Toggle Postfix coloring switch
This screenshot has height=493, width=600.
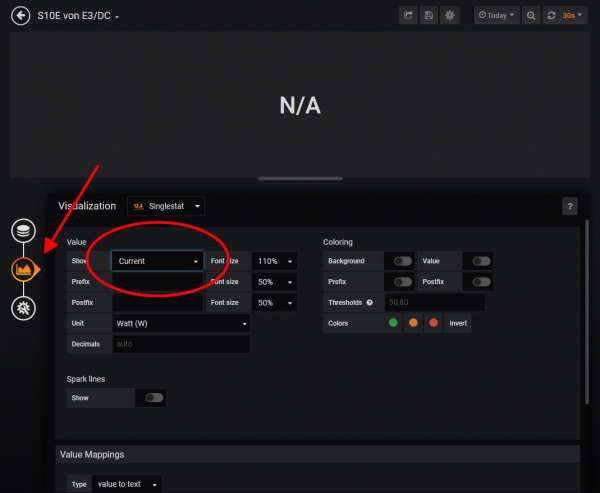pyautogui.click(x=481, y=282)
